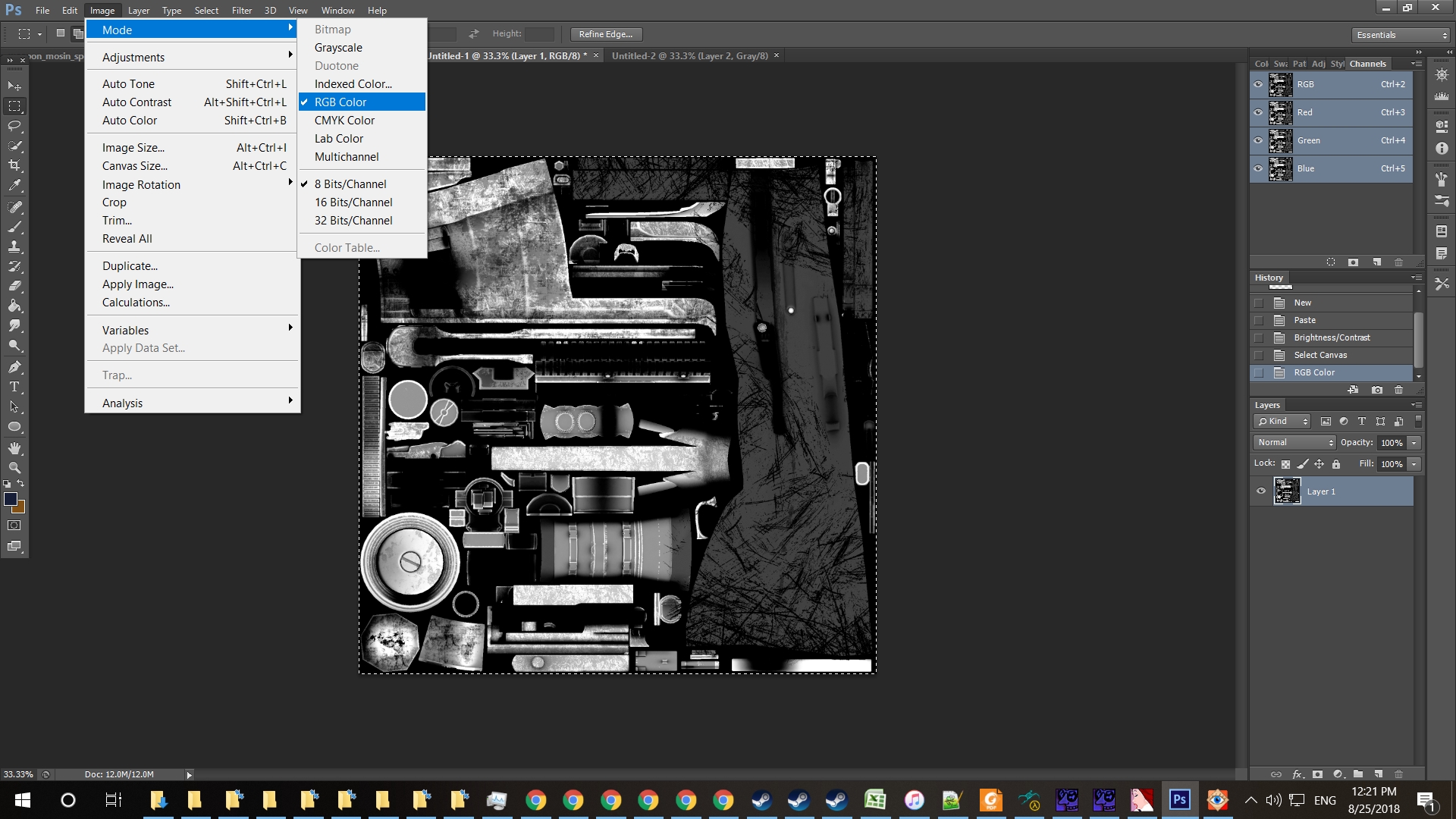Click the Refine Edge button
This screenshot has height=819, width=1456.
(x=605, y=34)
